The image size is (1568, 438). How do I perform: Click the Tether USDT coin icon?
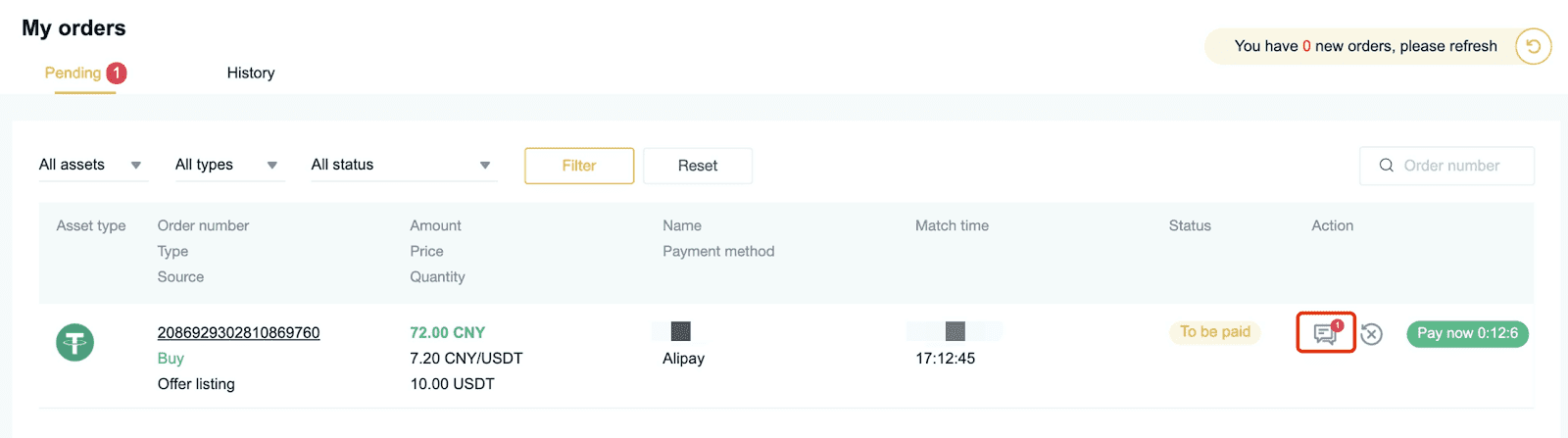tap(75, 343)
